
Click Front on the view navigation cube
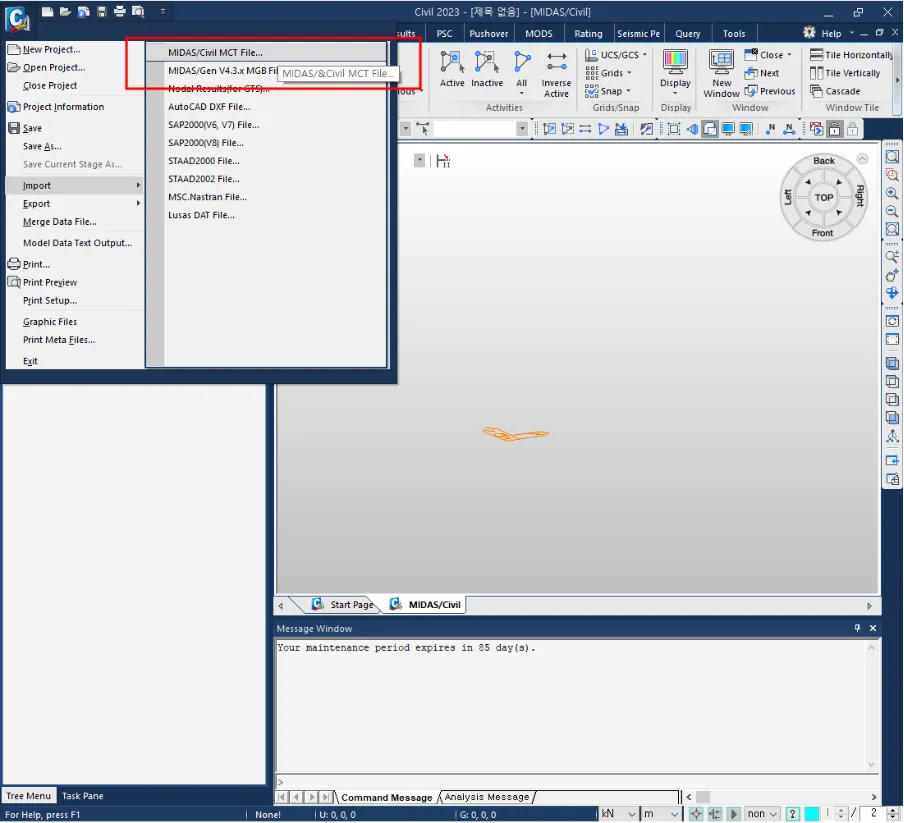click(x=822, y=233)
